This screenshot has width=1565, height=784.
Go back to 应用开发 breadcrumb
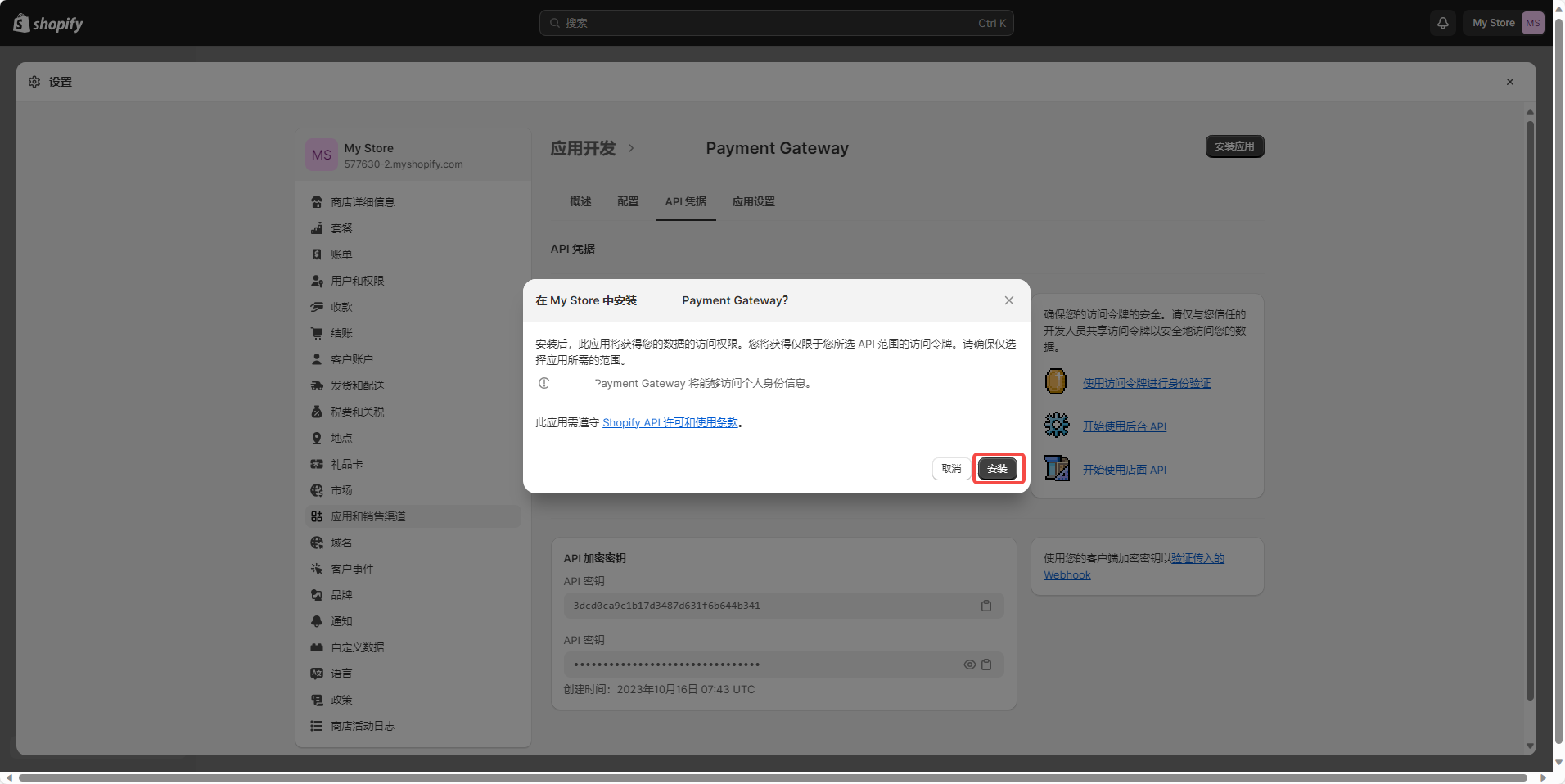(x=583, y=148)
